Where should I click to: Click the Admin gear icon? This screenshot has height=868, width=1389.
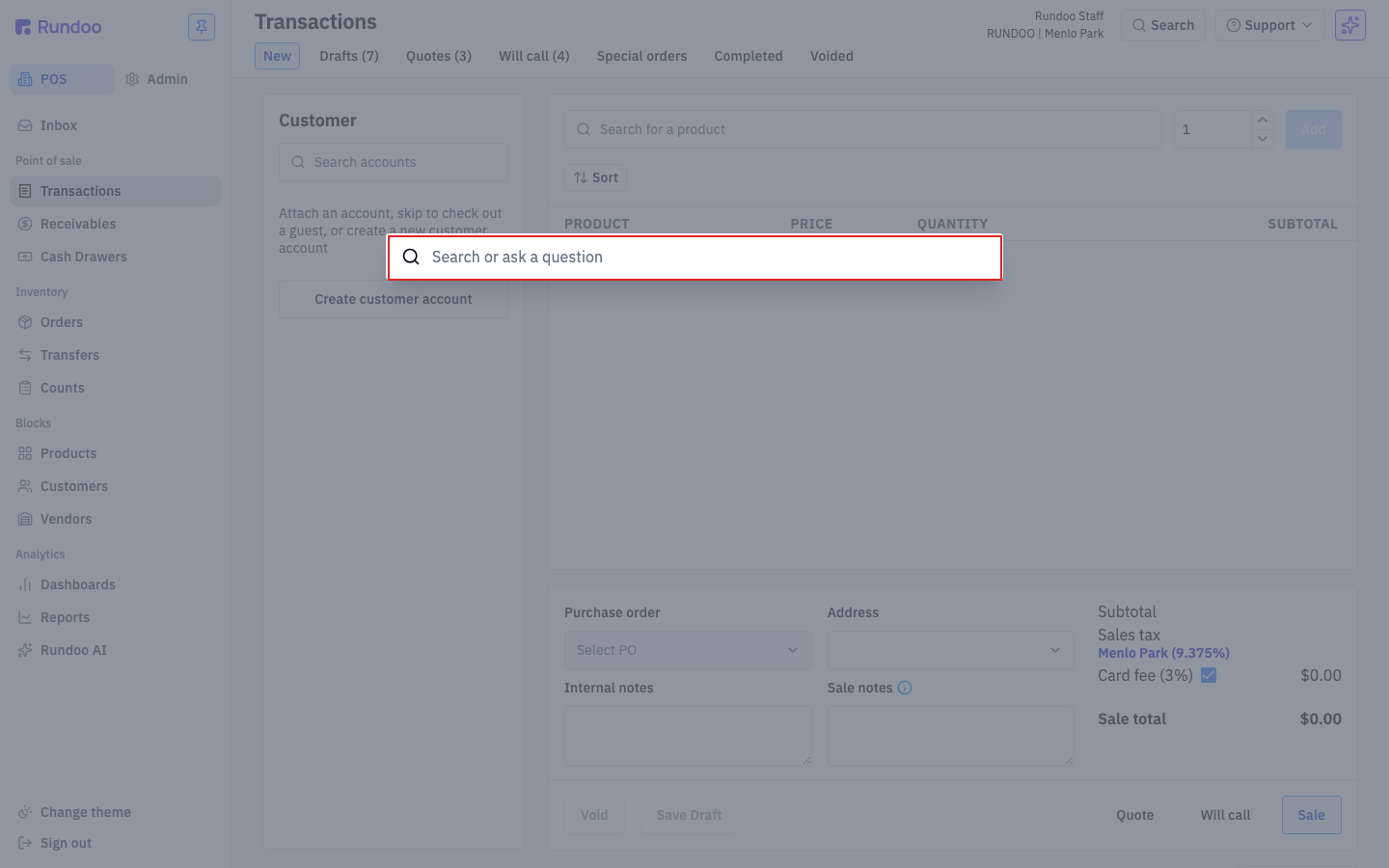132,79
